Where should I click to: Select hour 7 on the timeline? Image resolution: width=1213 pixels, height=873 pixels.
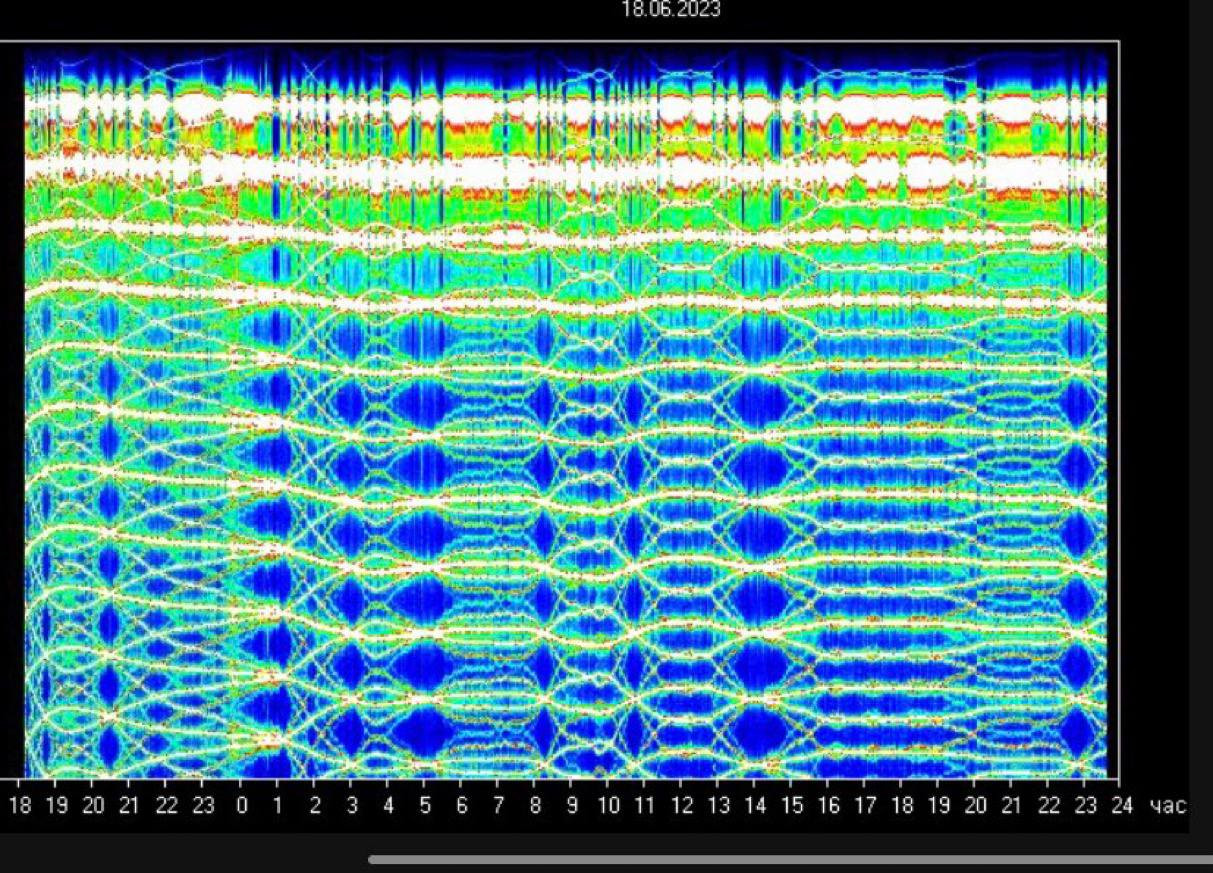pyautogui.click(x=498, y=806)
